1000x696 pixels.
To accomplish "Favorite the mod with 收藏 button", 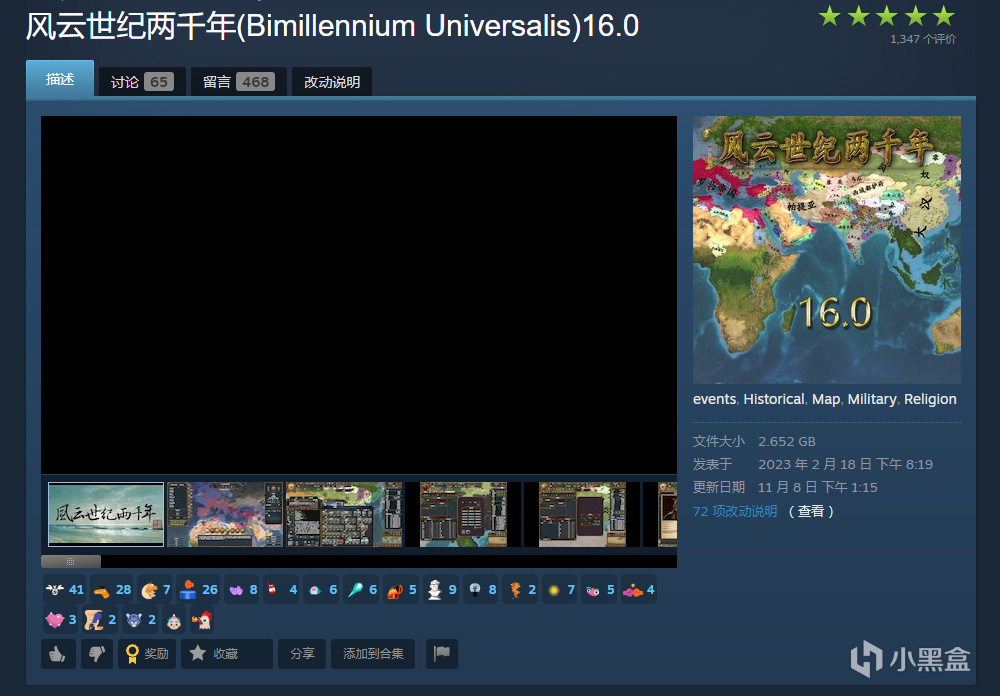I will pyautogui.click(x=226, y=654).
